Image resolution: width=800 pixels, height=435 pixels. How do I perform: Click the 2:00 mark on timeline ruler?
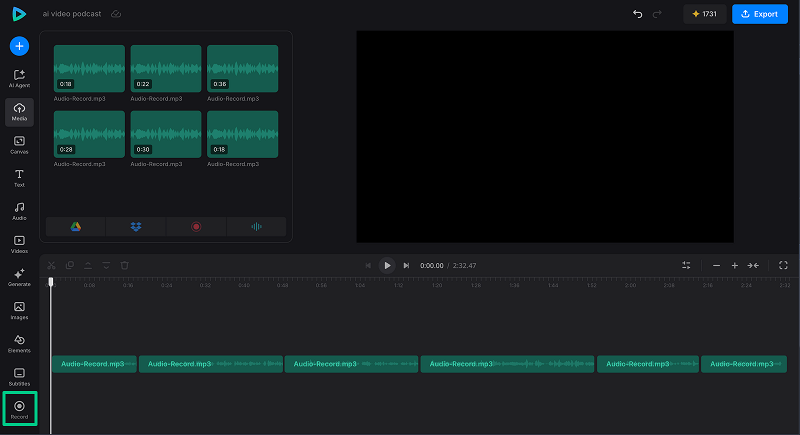point(631,286)
